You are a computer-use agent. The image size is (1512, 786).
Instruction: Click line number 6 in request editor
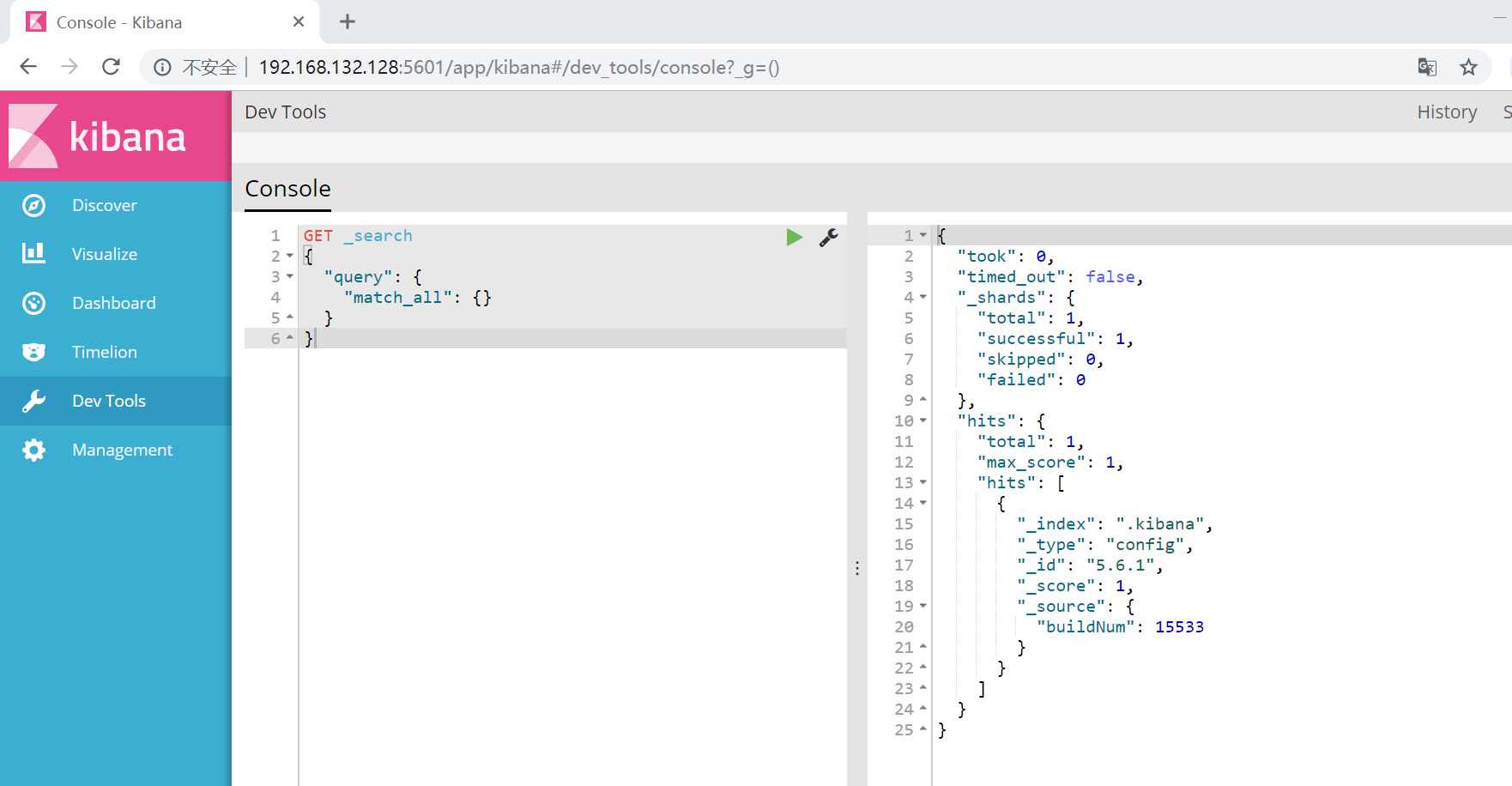pyautogui.click(x=275, y=338)
